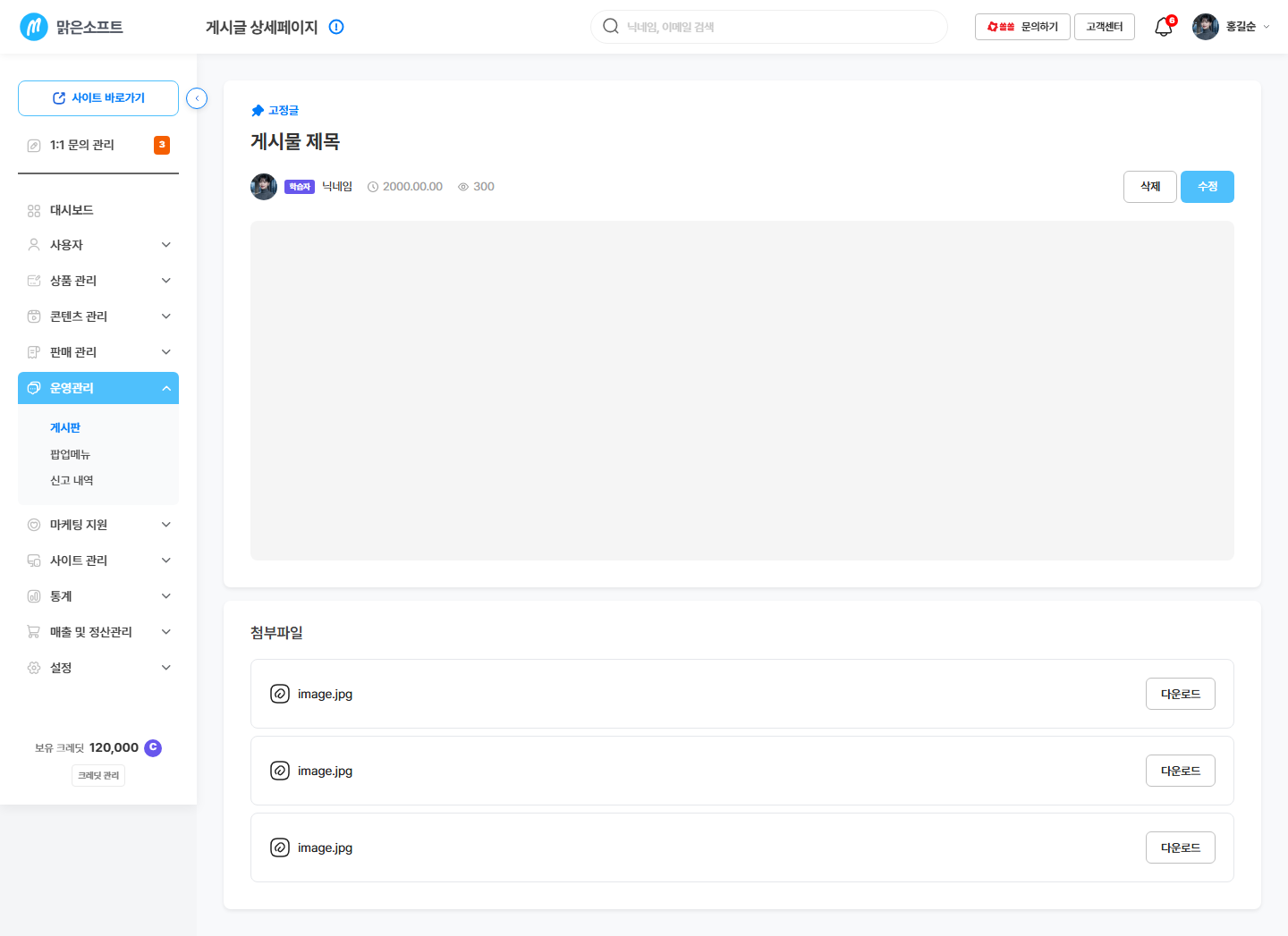The height and width of the screenshot is (936, 1288).
Task: Click the eye view-count icon
Action: 463,187
